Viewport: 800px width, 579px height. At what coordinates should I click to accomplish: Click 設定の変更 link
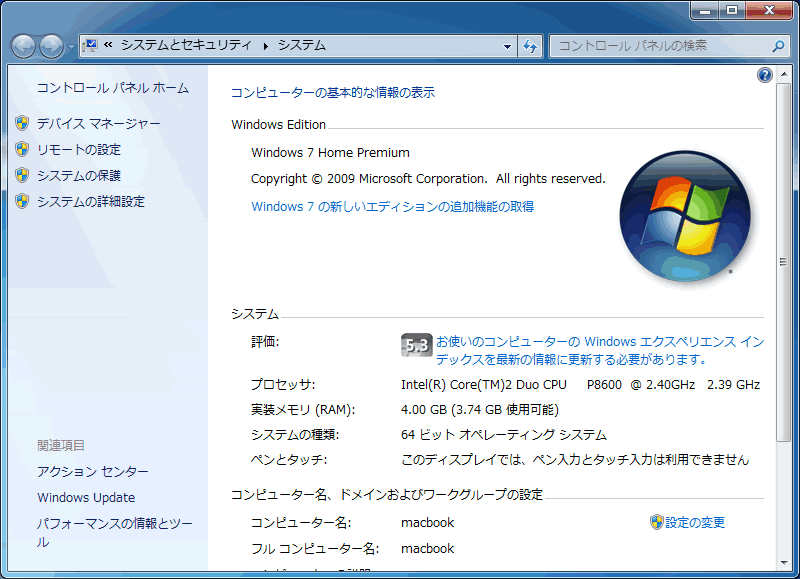tap(695, 522)
